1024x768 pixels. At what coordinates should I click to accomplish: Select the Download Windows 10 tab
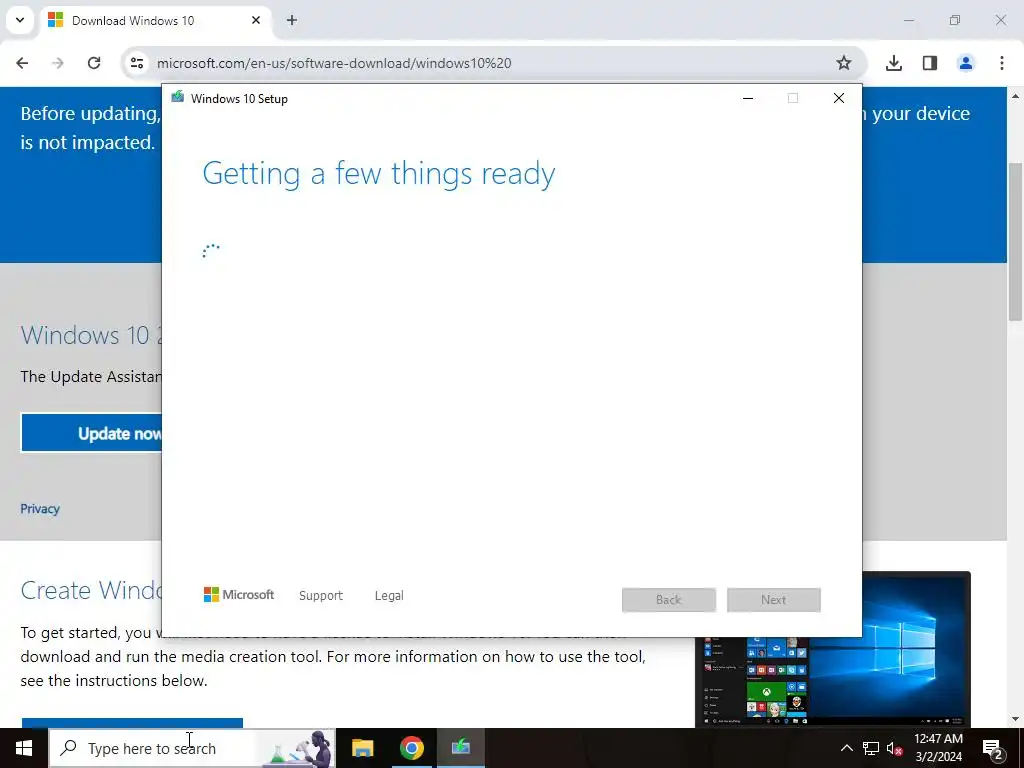coord(157,20)
